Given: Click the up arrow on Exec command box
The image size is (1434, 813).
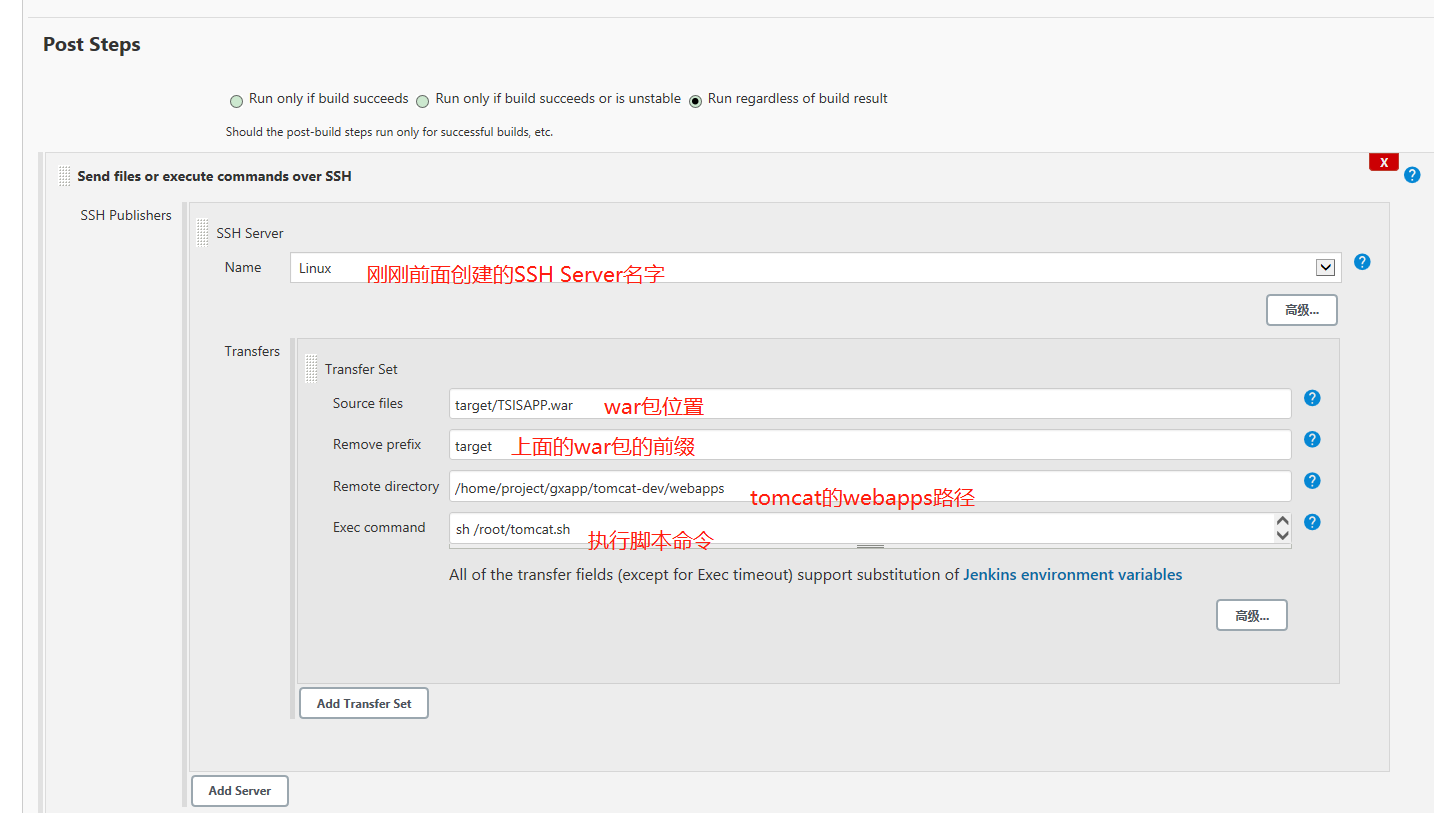Looking at the screenshot, I should (1283, 519).
